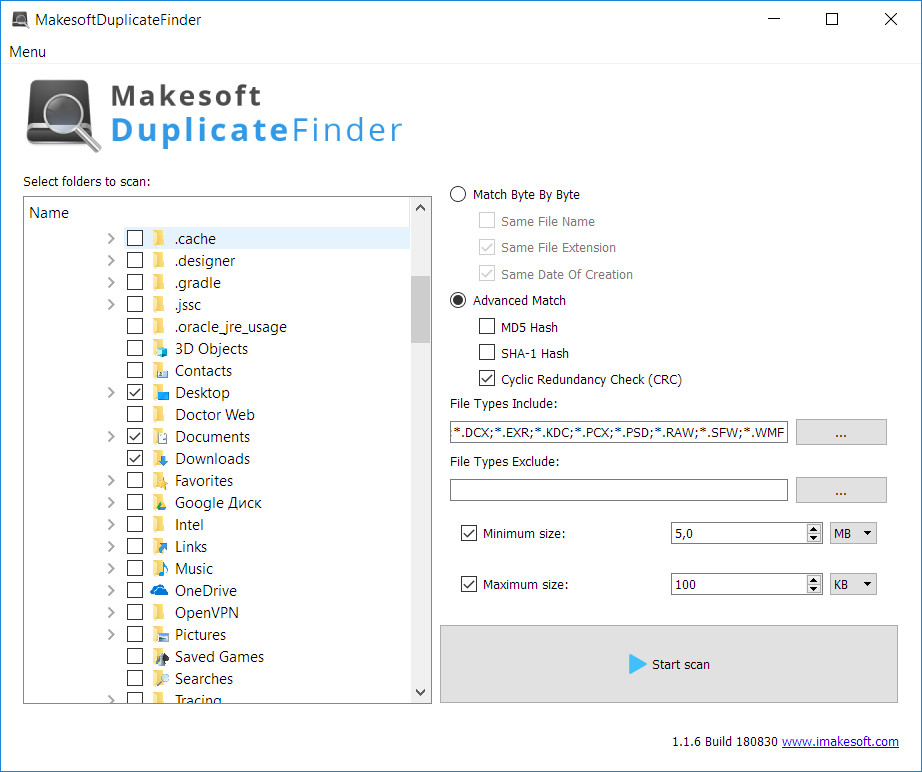This screenshot has width=922, height=772.
Task: Click the Favorites star folder icon
Action: (x=160, y=481)
